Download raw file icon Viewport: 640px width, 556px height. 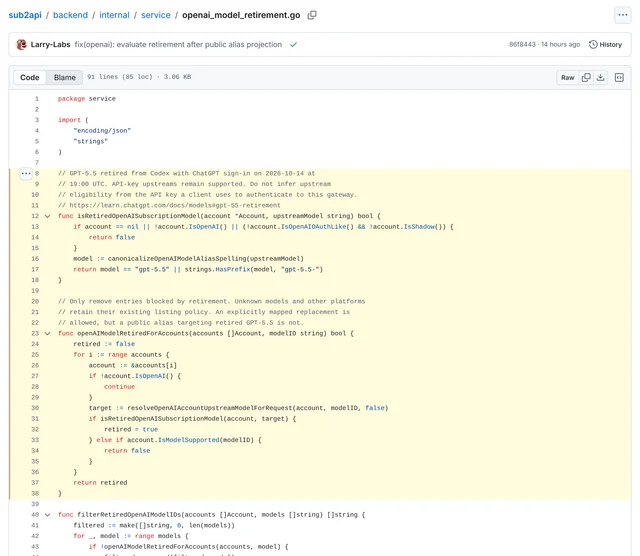(600, 77)
